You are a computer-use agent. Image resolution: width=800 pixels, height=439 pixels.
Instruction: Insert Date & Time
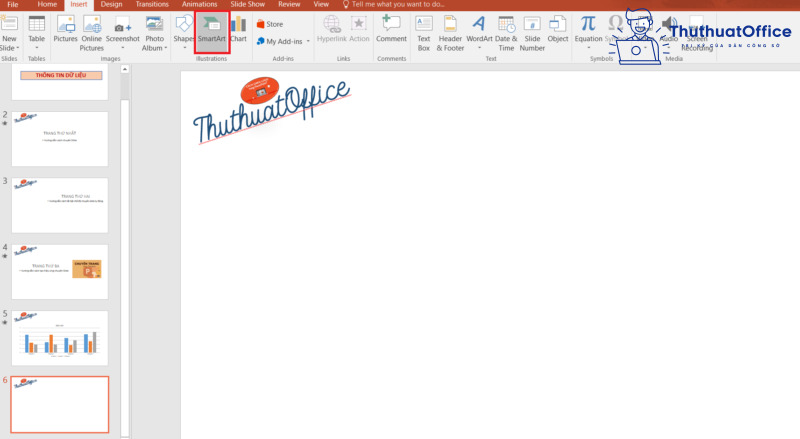click(506, 33)
